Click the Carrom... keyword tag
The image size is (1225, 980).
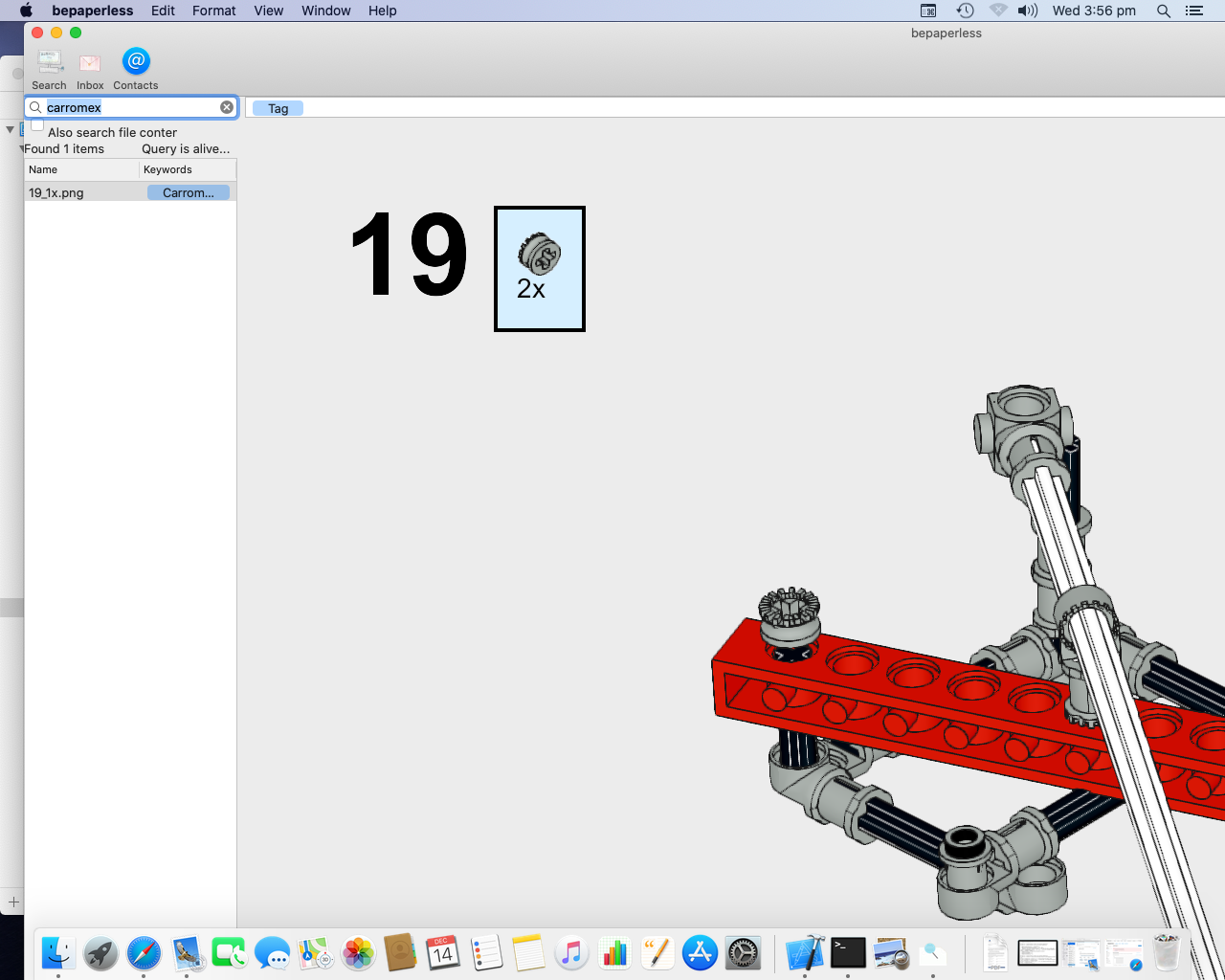(188, 192)
